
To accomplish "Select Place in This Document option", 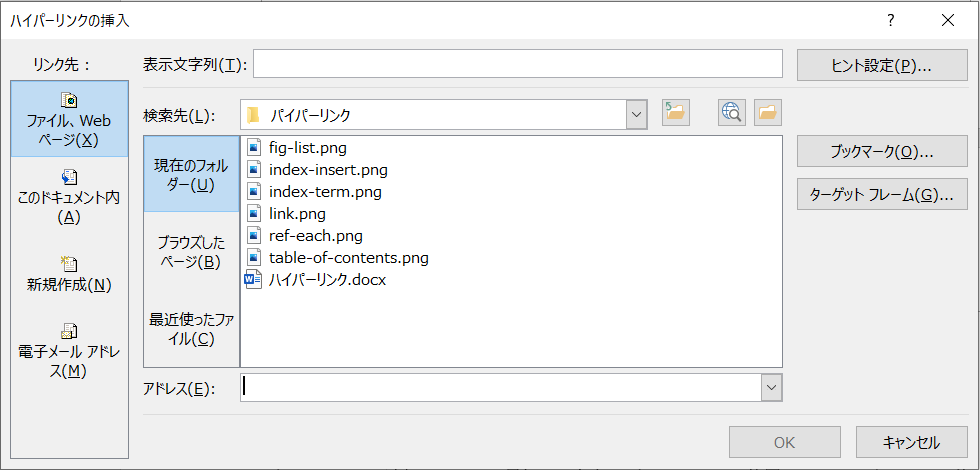I will (69, 196).
